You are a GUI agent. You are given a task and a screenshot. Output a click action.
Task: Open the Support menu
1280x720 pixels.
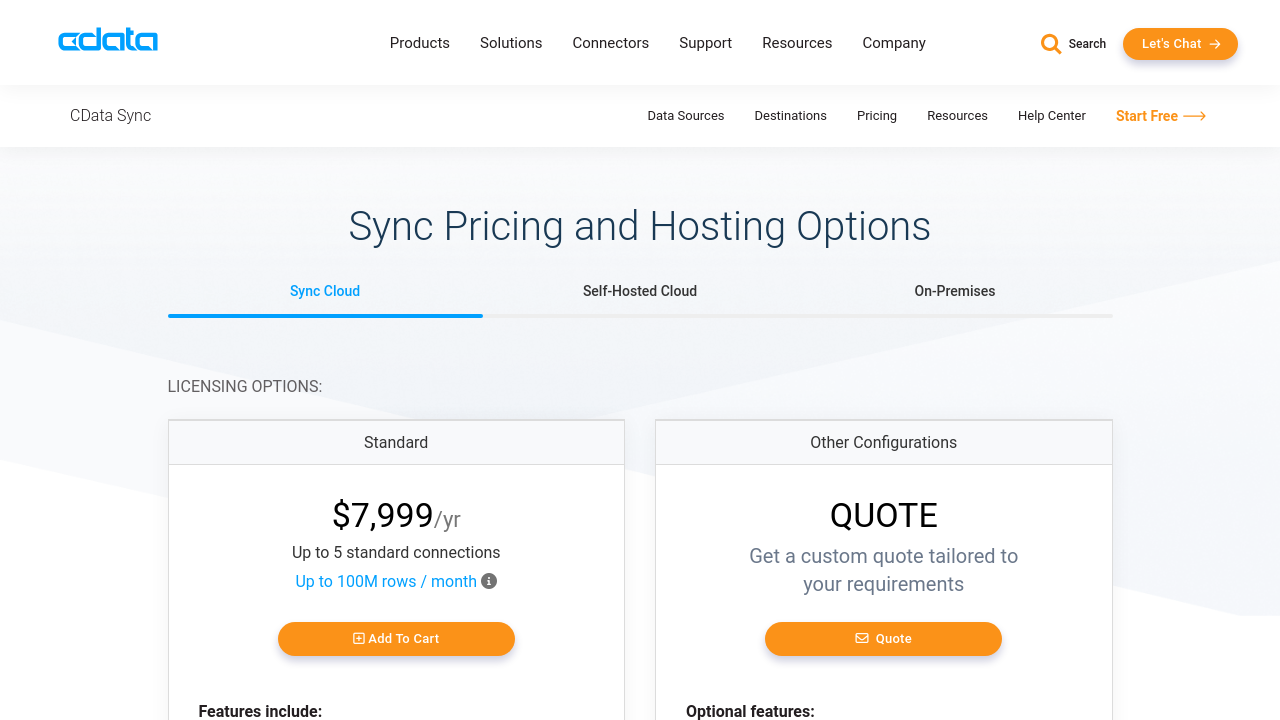pyautogui.click(x=705, y=43)
